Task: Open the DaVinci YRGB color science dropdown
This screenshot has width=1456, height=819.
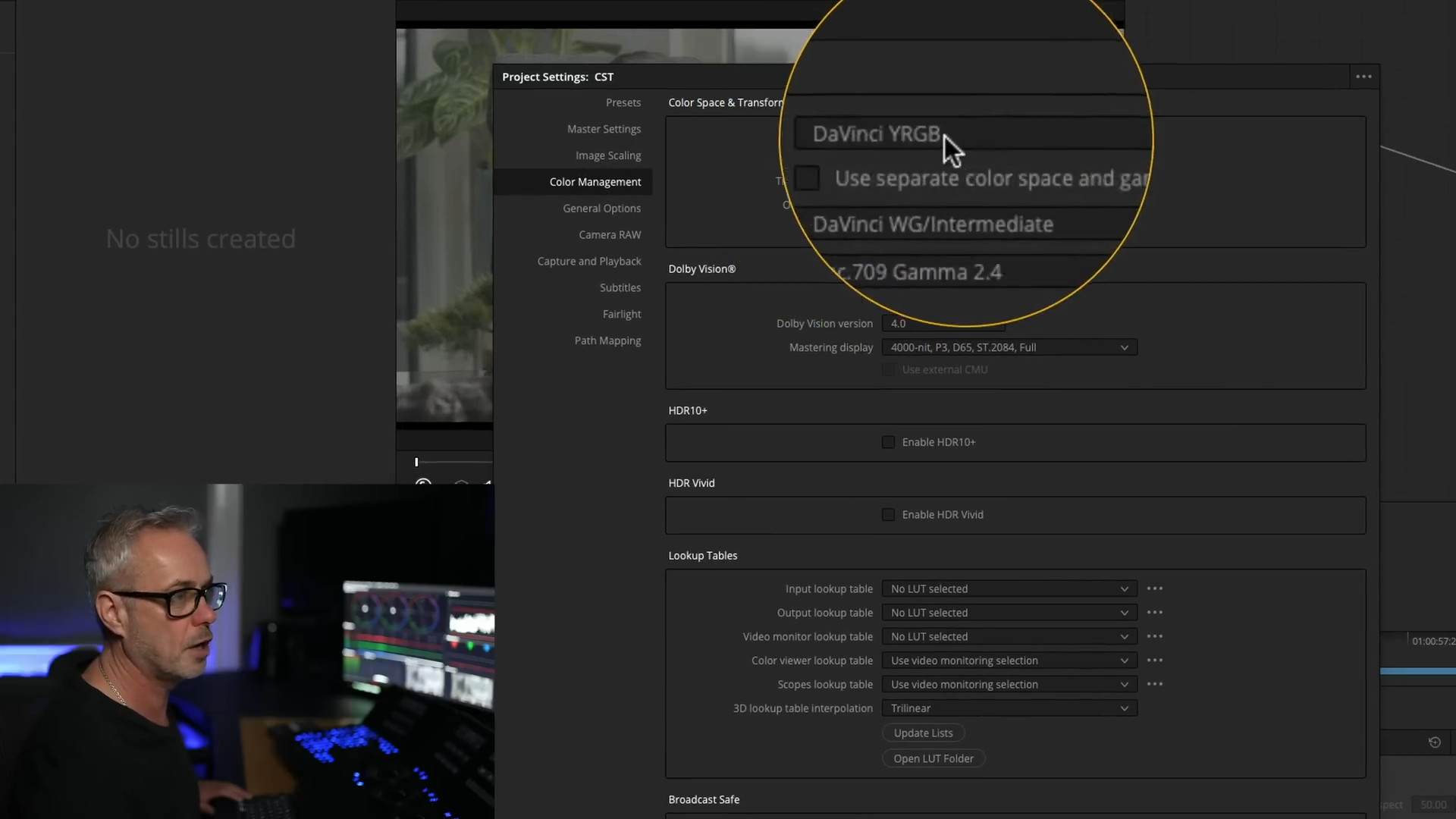Action: 972,134
